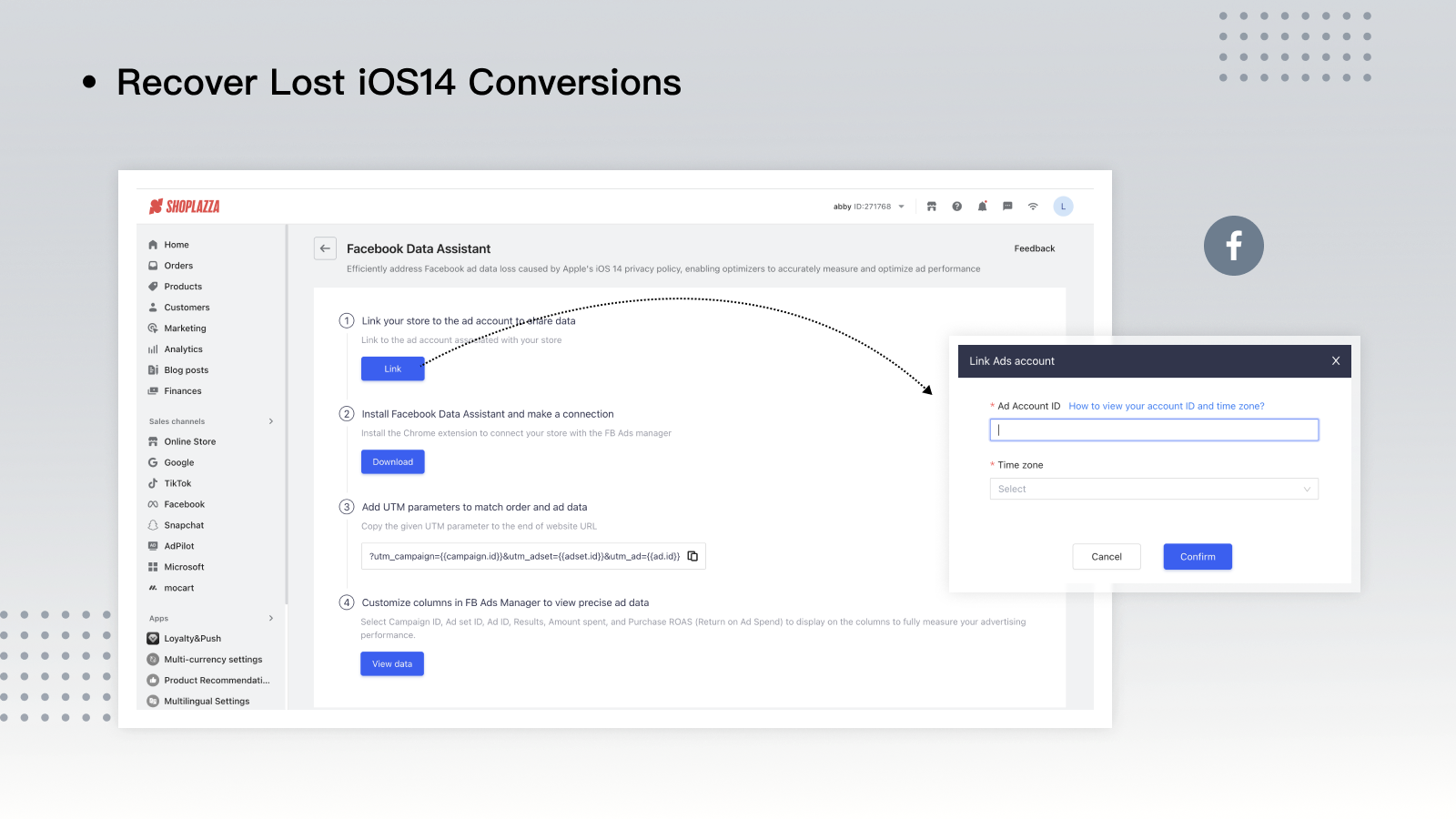Open the abby account dropdown
Image resolution: width=1456 pixels, height=819 pixels.
tap(869, 207)
